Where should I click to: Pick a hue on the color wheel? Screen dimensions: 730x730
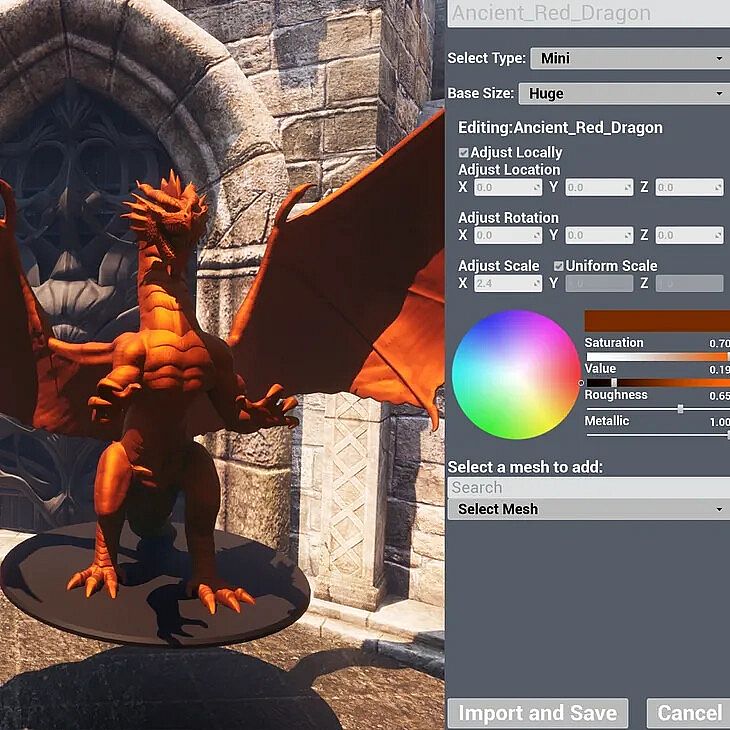click(516, 374)
